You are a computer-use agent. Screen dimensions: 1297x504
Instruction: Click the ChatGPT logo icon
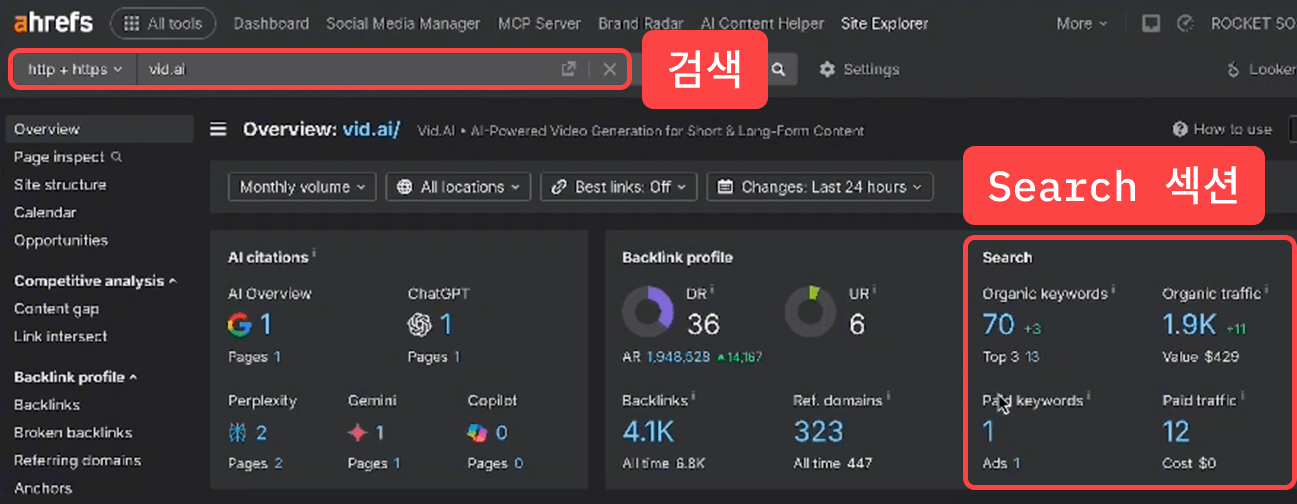[420, 324]
